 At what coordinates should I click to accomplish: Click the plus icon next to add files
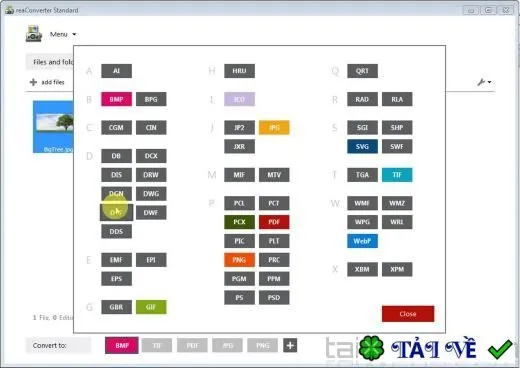click(x=33, y=82)
